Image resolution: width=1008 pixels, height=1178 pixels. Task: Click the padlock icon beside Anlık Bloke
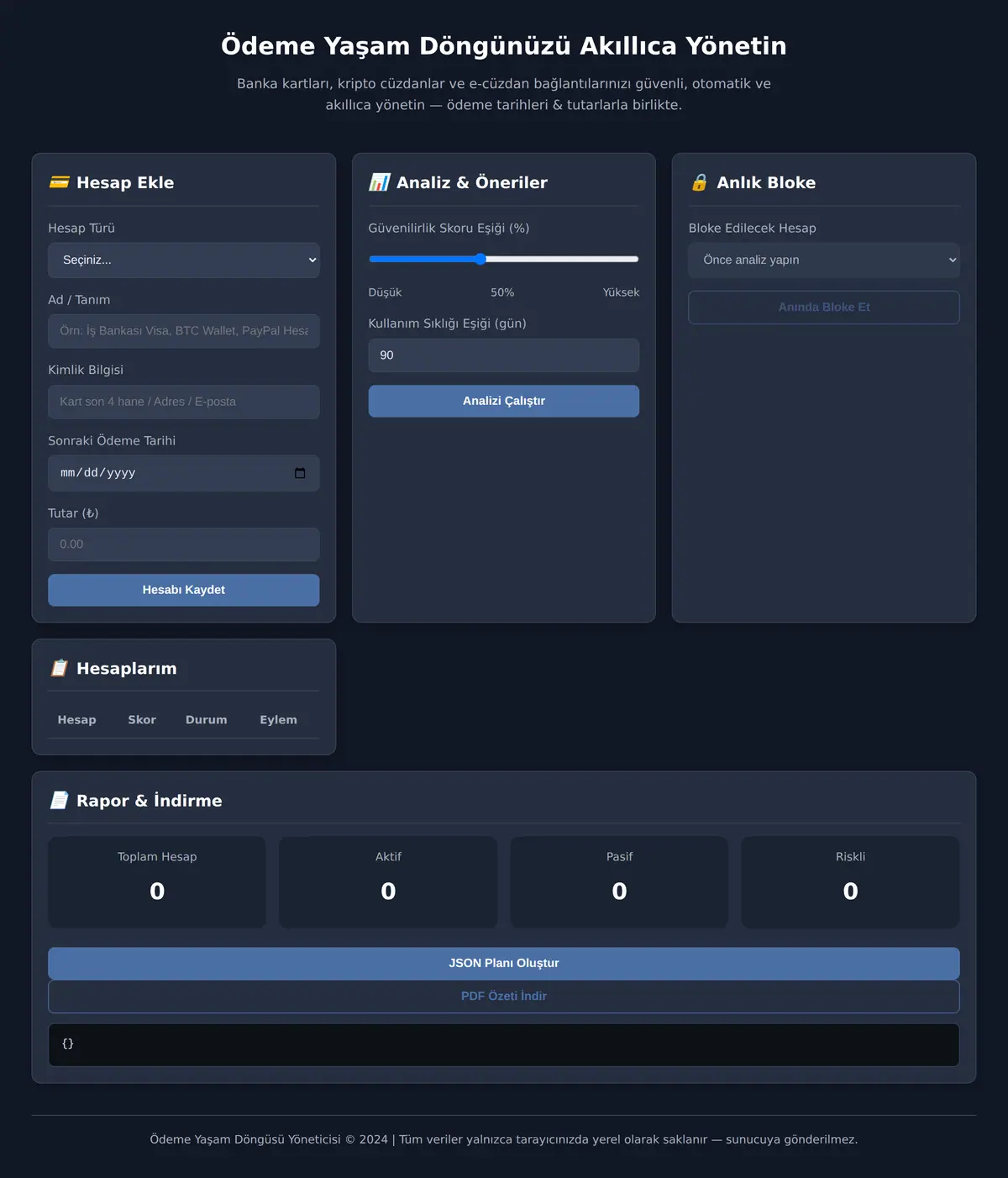(699, 182)
